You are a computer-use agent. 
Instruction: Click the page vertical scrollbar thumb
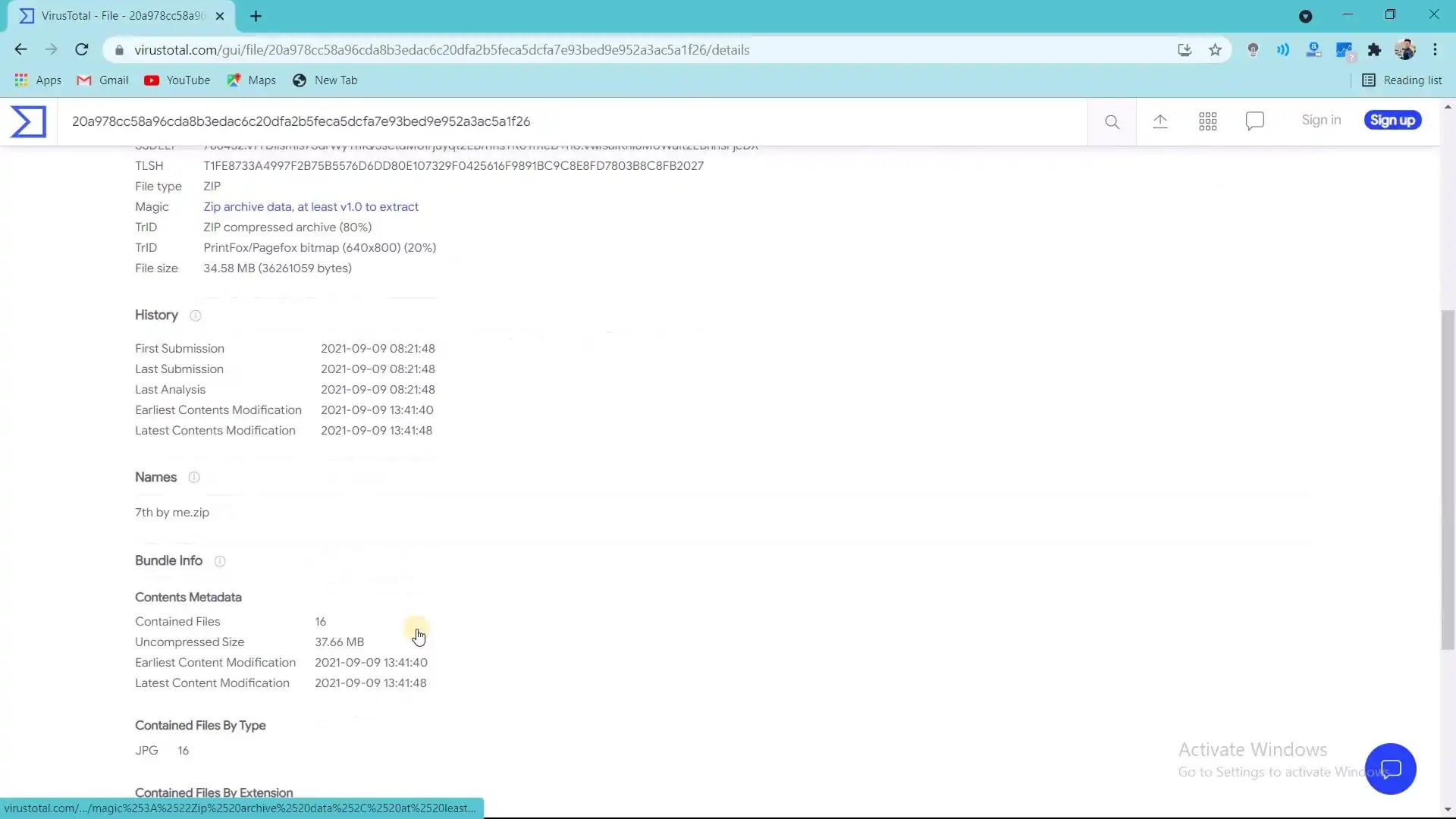pos(1448,478)
